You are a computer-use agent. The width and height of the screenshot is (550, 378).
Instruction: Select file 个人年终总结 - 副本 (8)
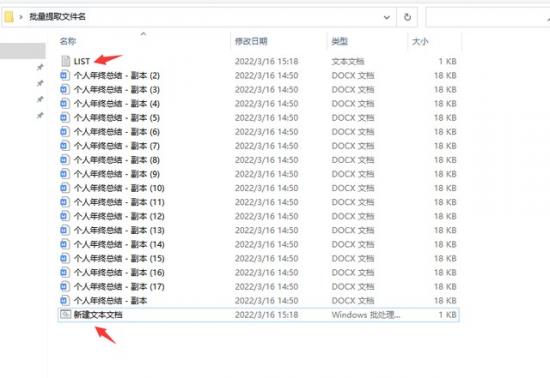[x=117, y=160]
